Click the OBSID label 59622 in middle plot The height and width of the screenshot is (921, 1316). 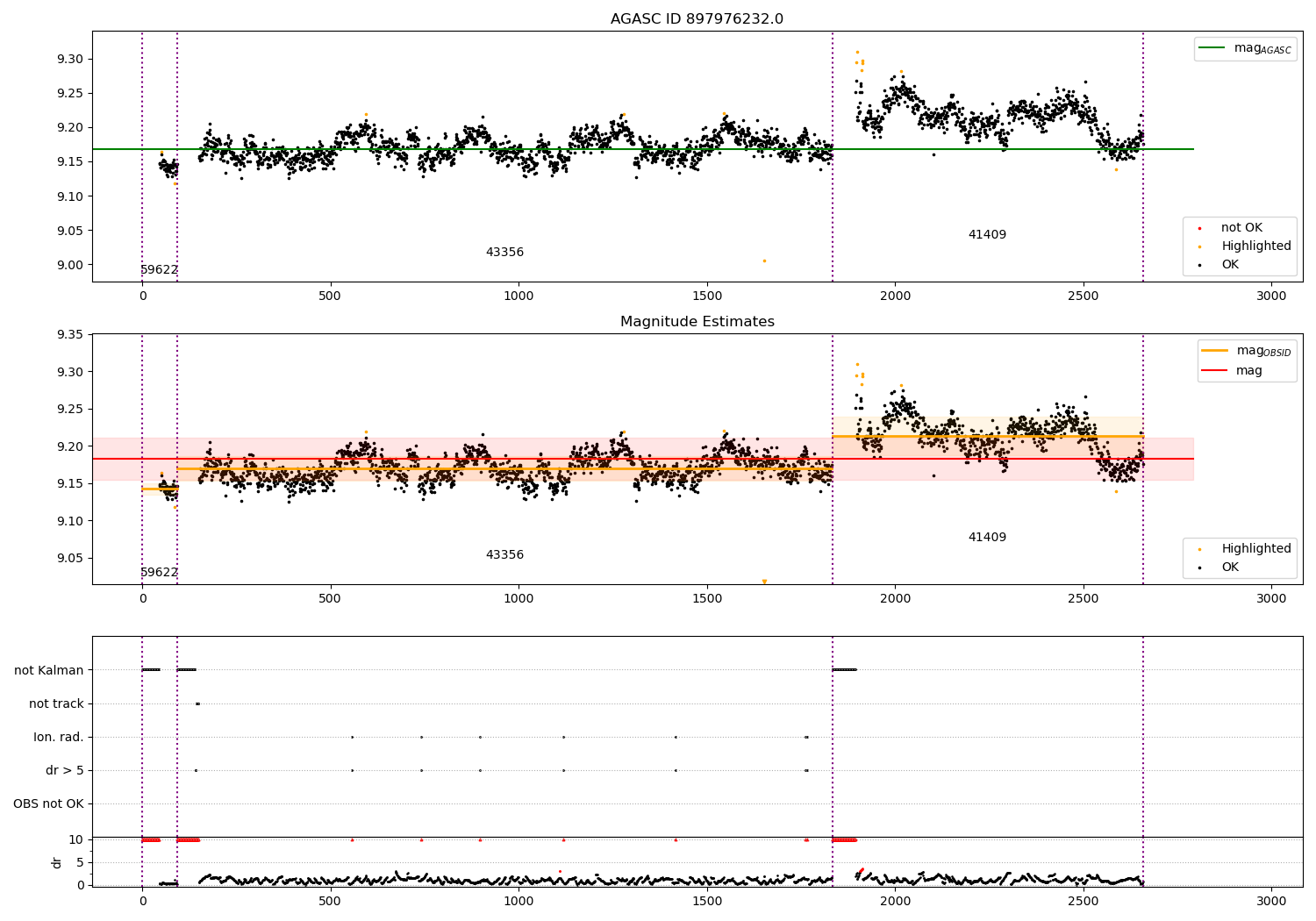pyautogui.click(x=159, y=573)
